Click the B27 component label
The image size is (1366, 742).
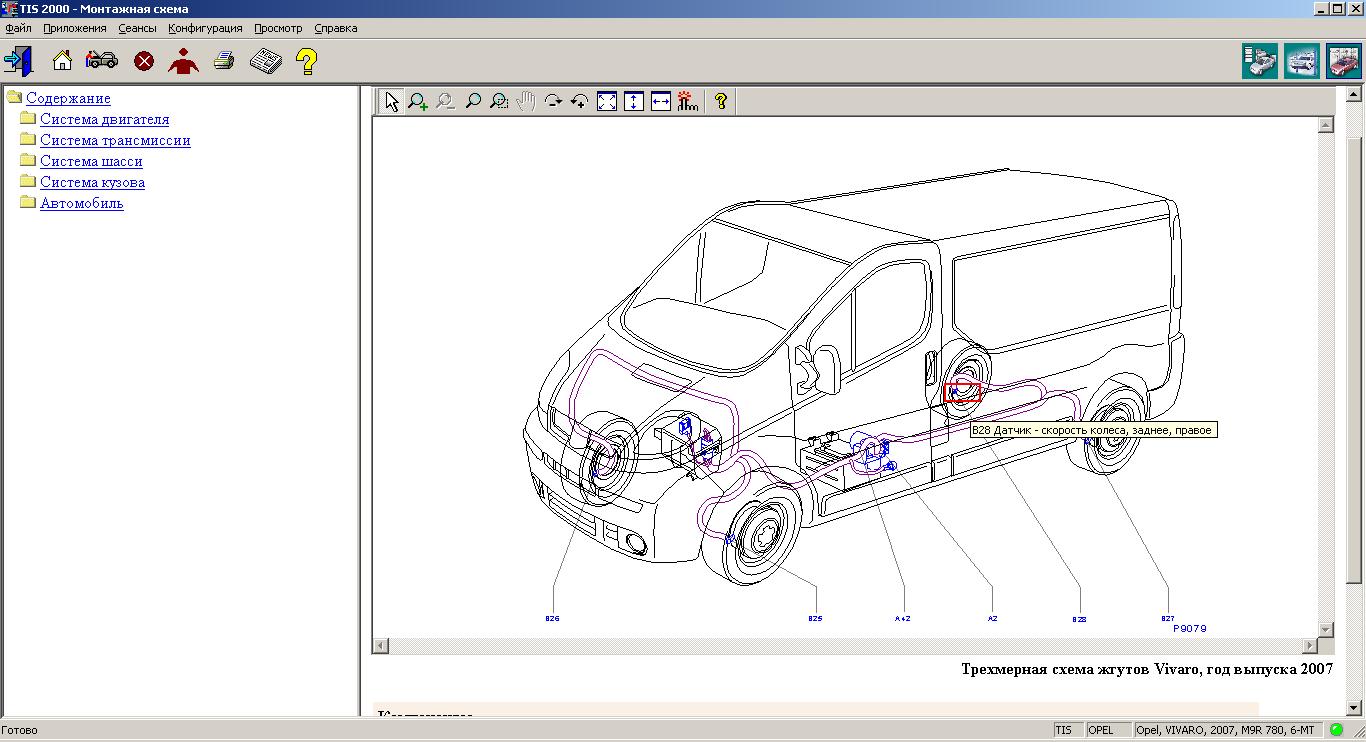click(1167, 619)
